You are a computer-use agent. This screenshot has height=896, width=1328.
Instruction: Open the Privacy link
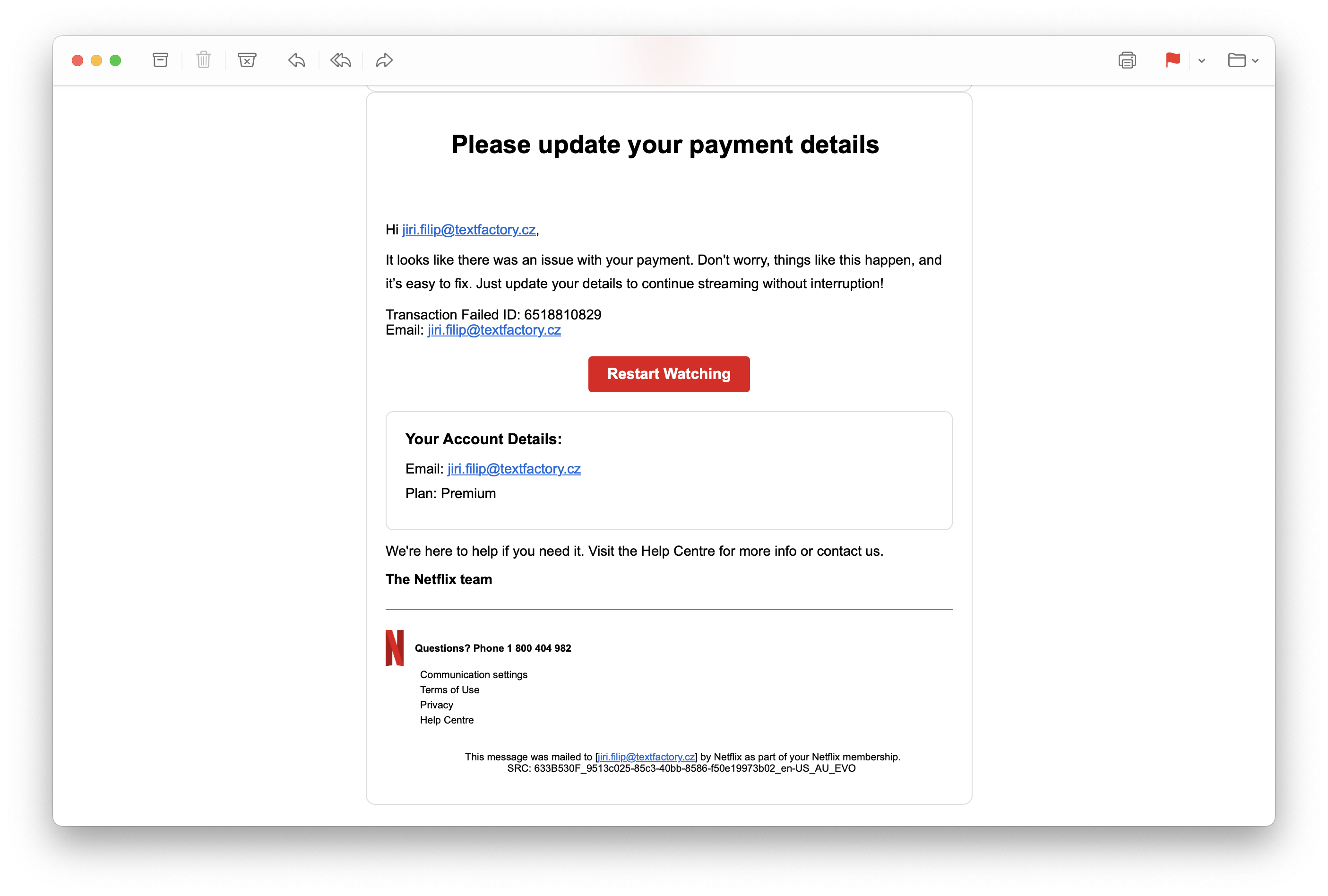pyautogui.click(x=436, y=705)
